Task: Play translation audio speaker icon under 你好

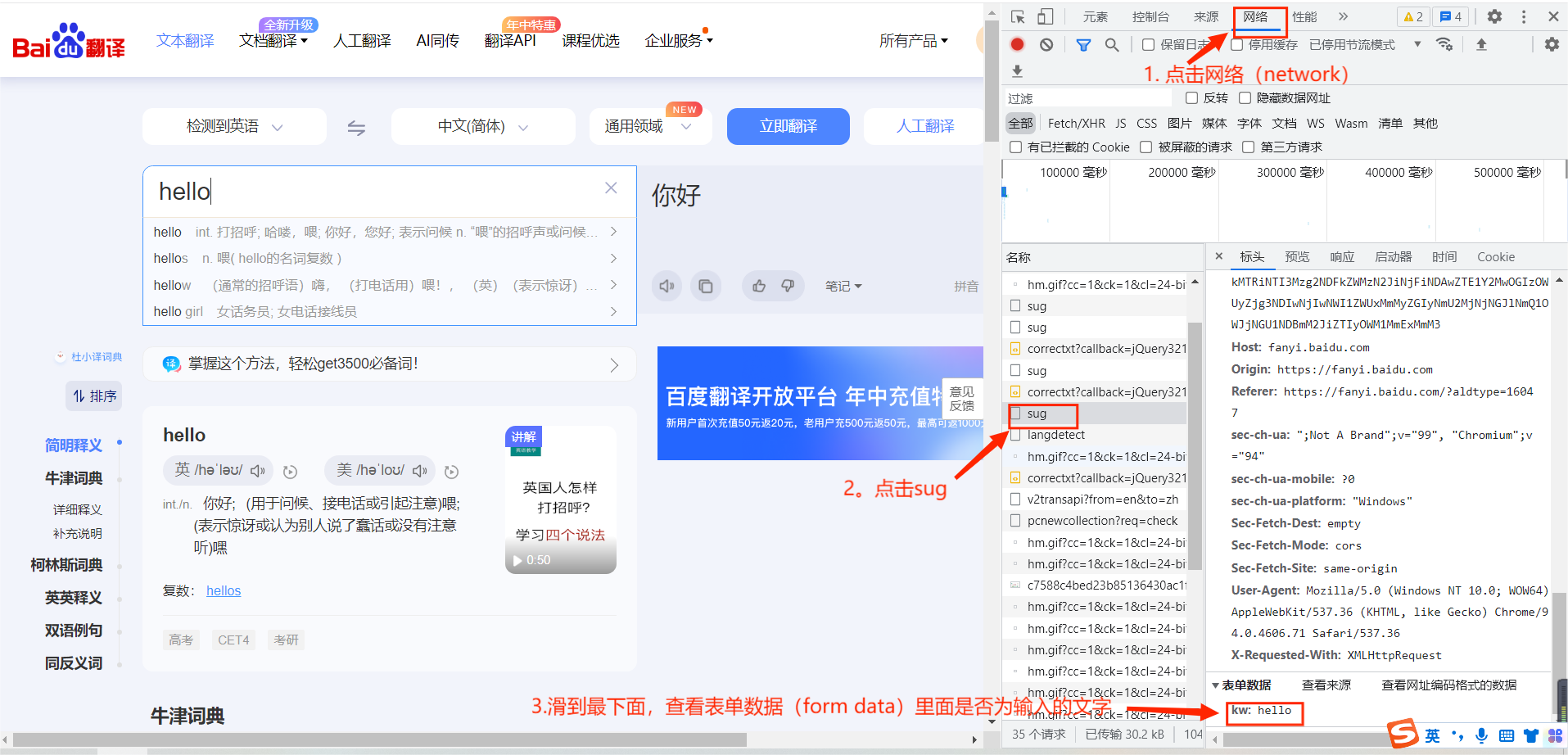Action: [x=667, y=286]
